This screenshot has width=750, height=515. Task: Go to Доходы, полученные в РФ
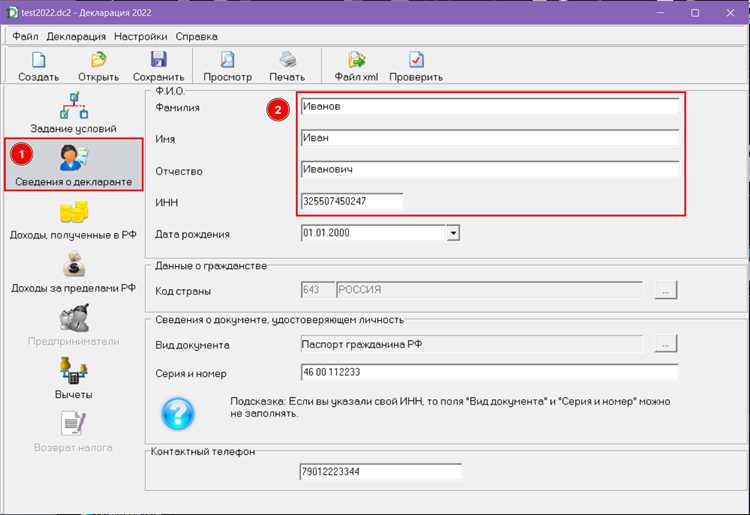(73, 220)
